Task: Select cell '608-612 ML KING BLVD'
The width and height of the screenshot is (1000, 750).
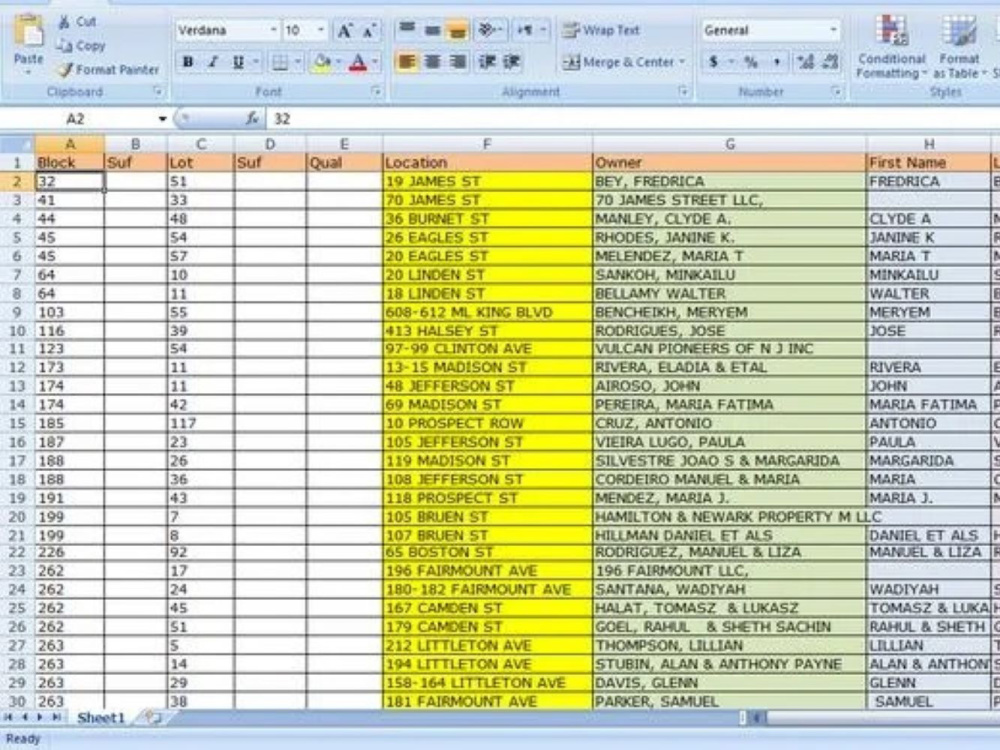Action: [487, 312]
